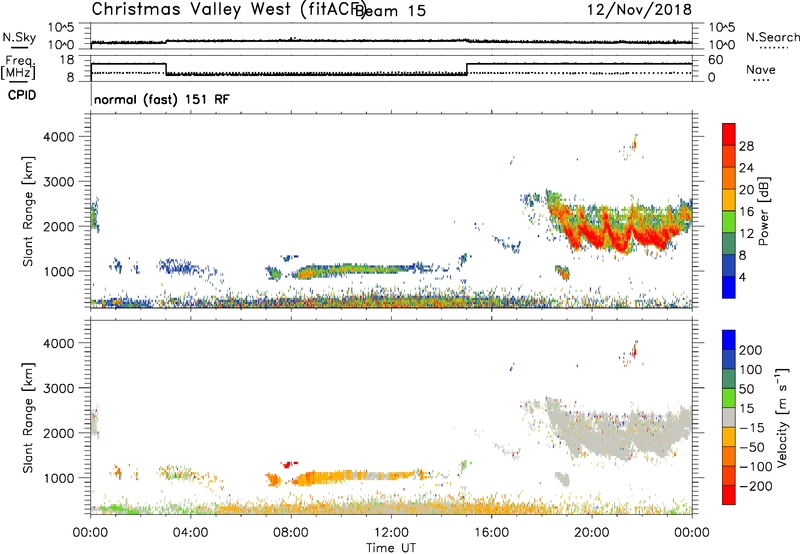This screenshot has height=554, width=800.
Task: Click the "18" frequency axis tick
Action: click(67, 60)
